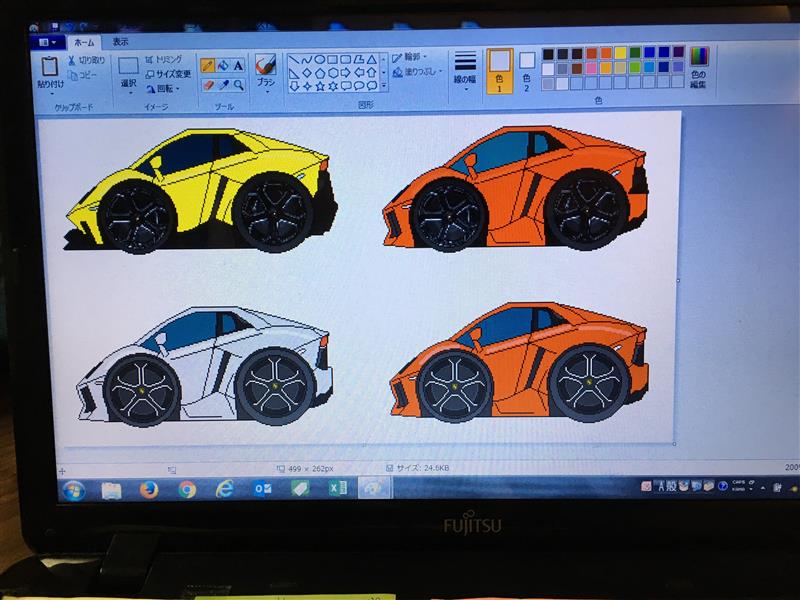This screenshot has width=800, height=600.
Task: Pick the black color swatch
Action: coord(548,54)
